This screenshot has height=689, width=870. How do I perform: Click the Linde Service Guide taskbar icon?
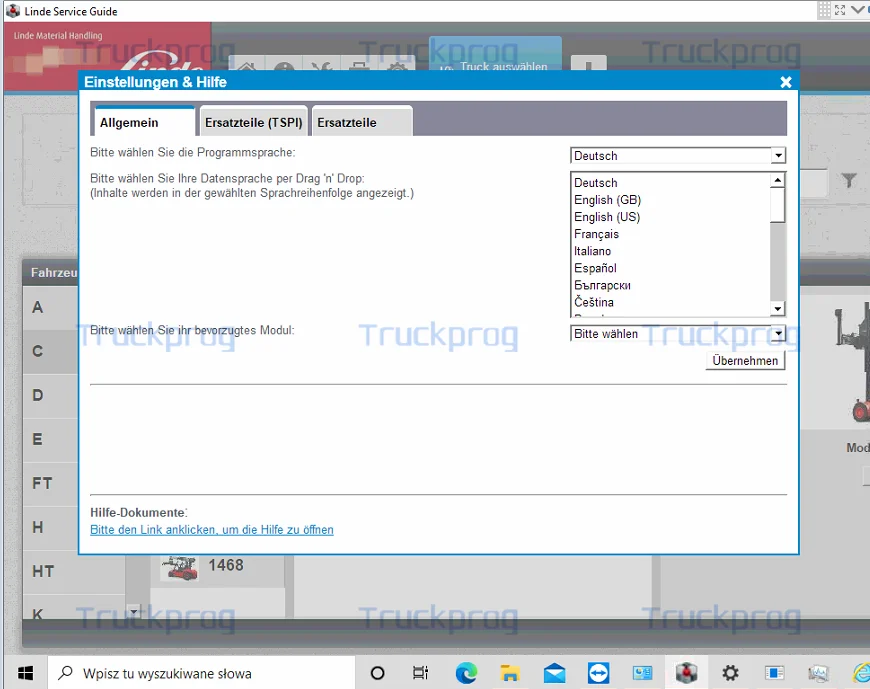(686, 673)
